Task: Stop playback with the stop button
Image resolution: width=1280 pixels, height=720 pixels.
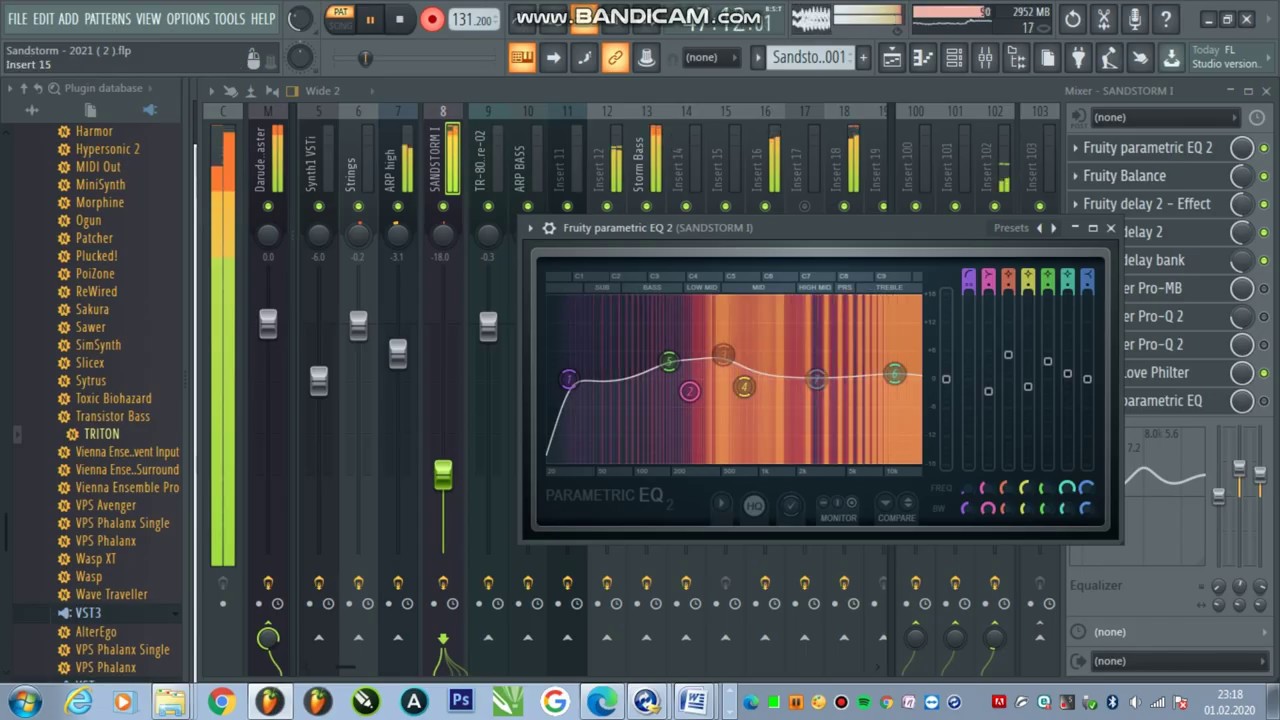Action: click(399, 19)
